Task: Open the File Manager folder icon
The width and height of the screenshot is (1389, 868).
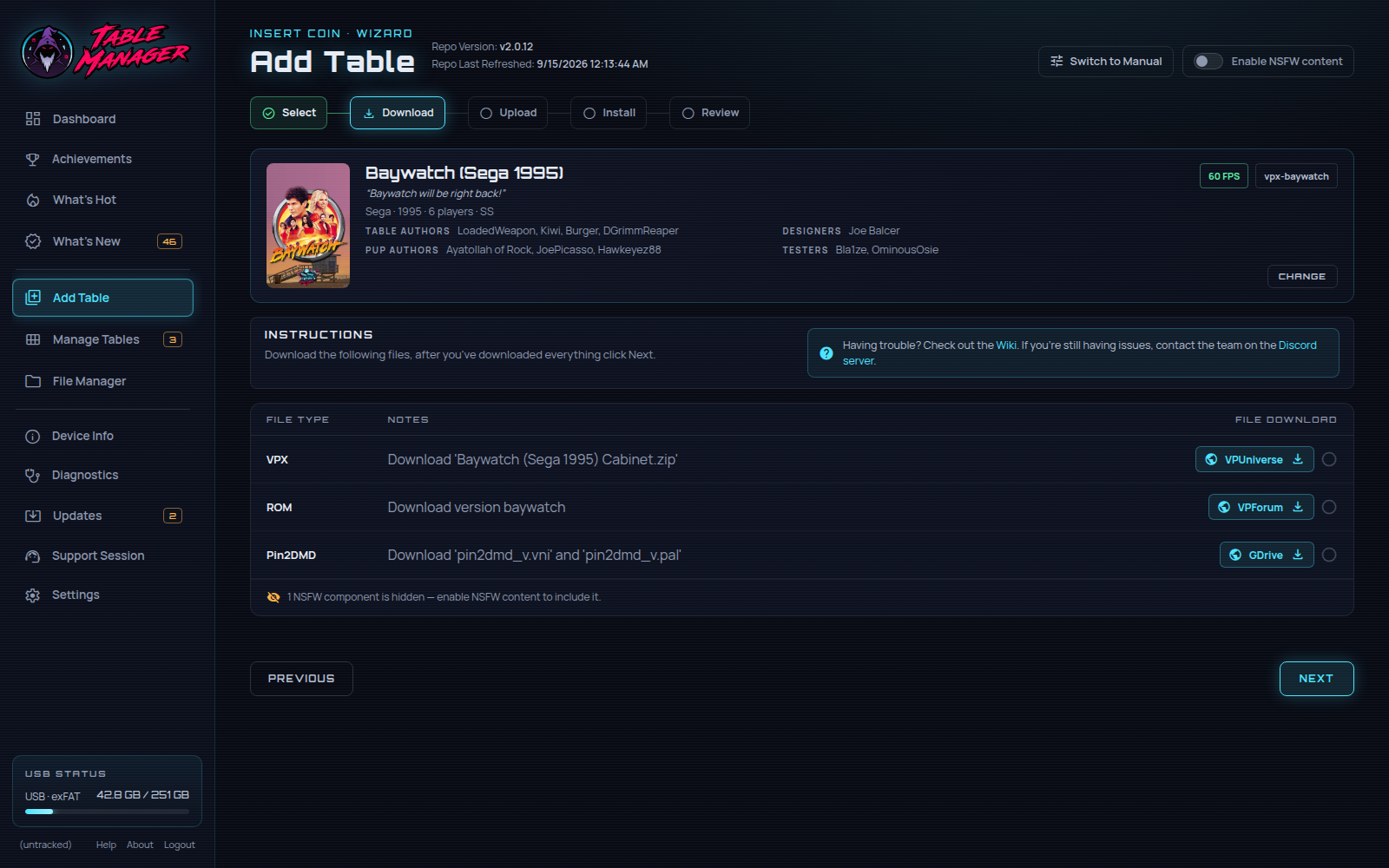Action: (33, 381)
